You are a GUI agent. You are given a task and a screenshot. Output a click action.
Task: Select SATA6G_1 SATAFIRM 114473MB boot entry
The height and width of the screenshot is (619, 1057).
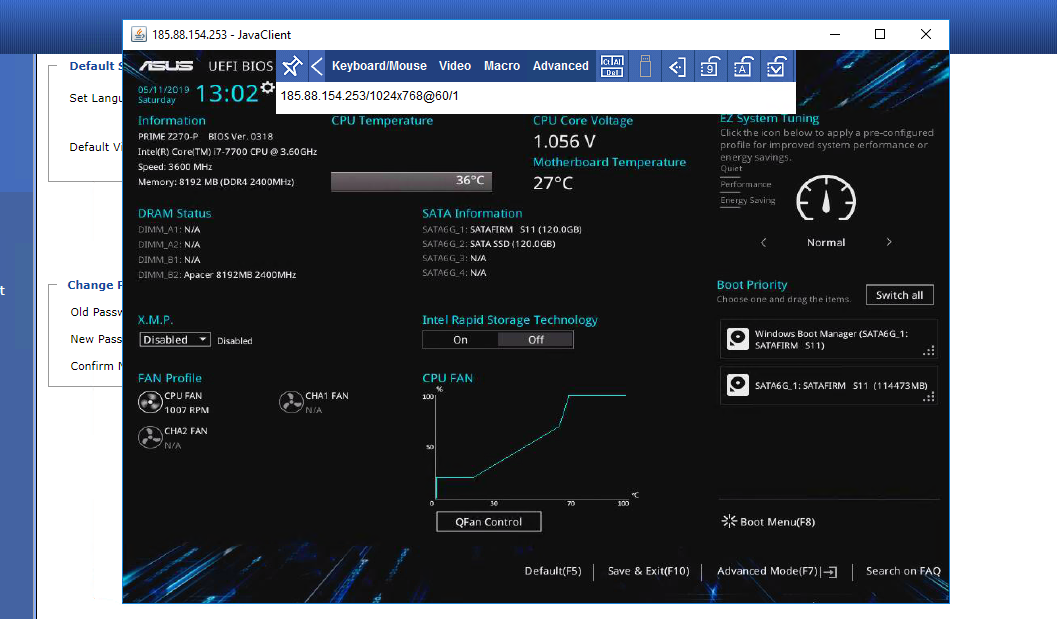tap(828, 386)
